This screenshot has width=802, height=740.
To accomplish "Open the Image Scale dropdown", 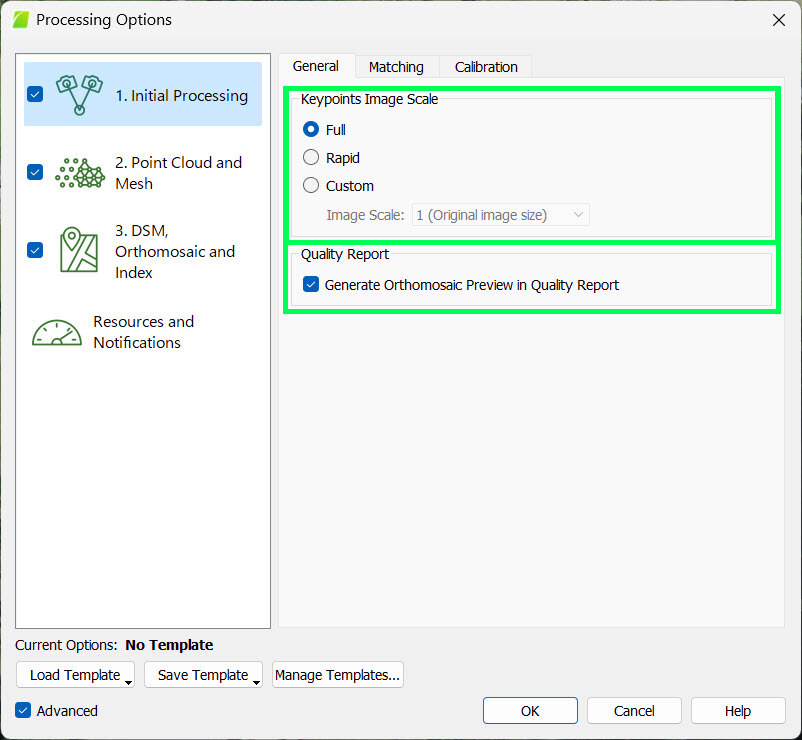I will click(500, 214).
